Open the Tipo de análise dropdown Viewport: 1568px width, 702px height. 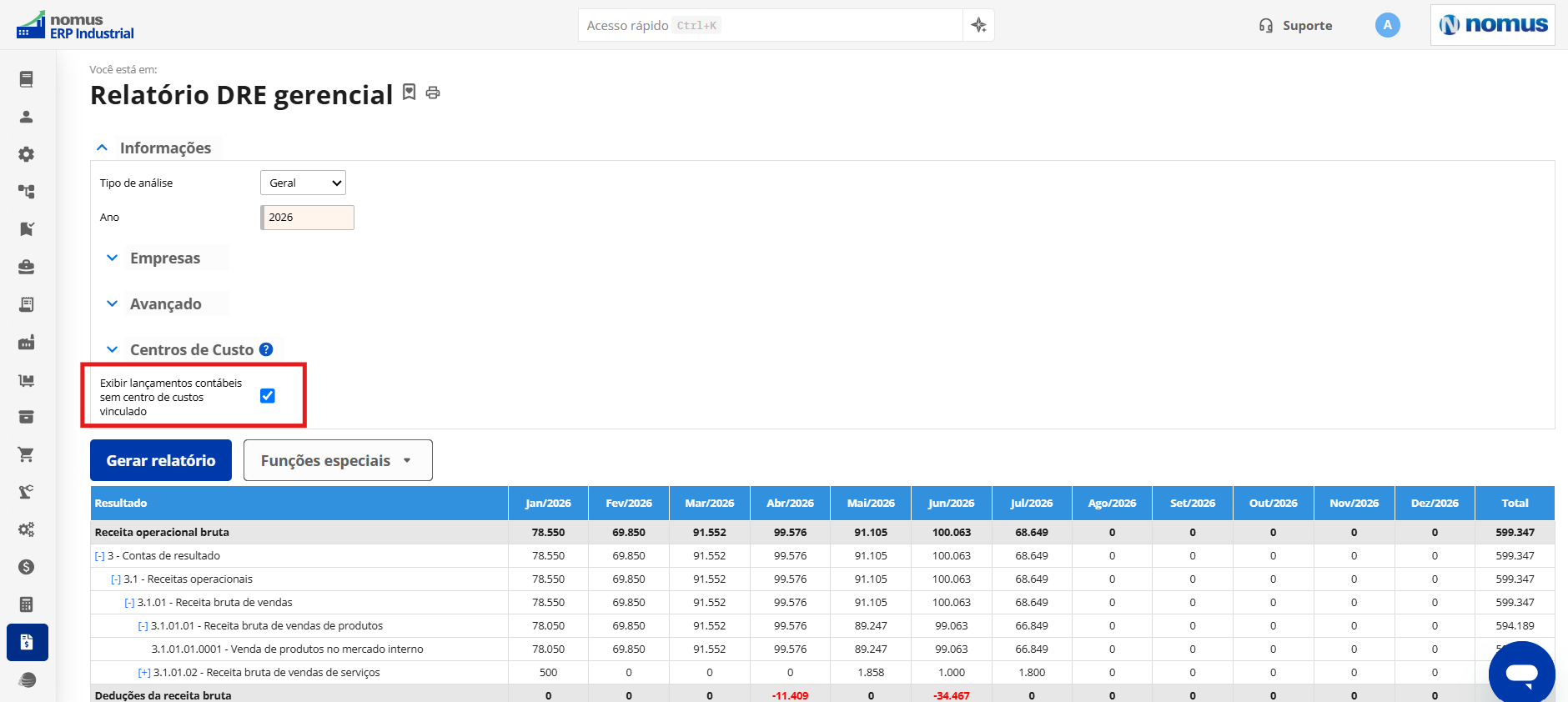point(304,183)
